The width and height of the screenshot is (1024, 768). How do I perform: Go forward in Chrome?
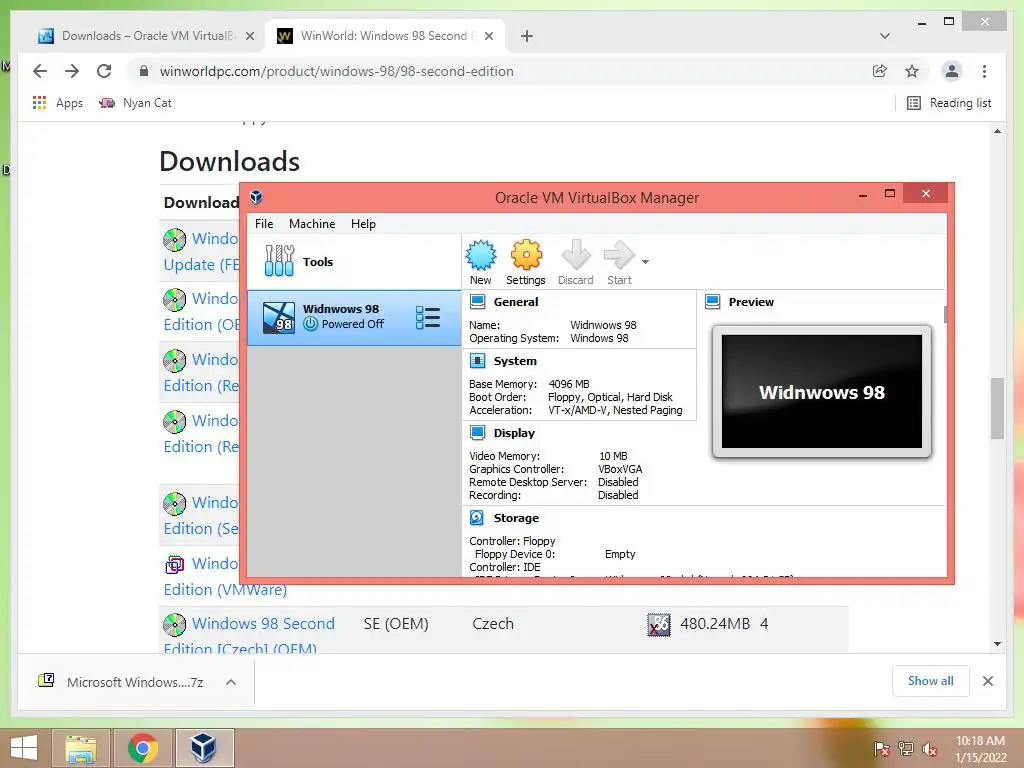pyautogui.click(x=72, y=71)
